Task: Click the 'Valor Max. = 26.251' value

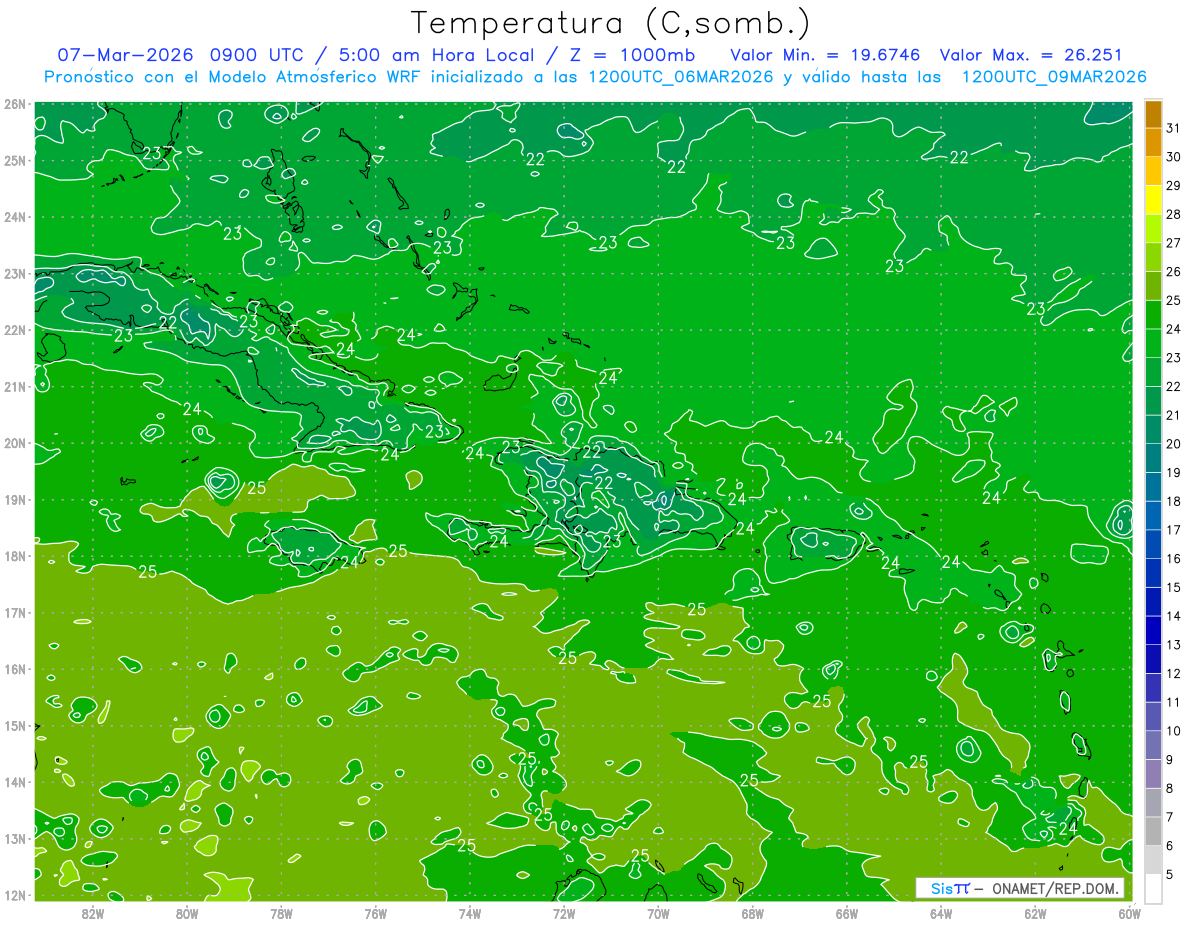Action: (x=1031, y=55)
